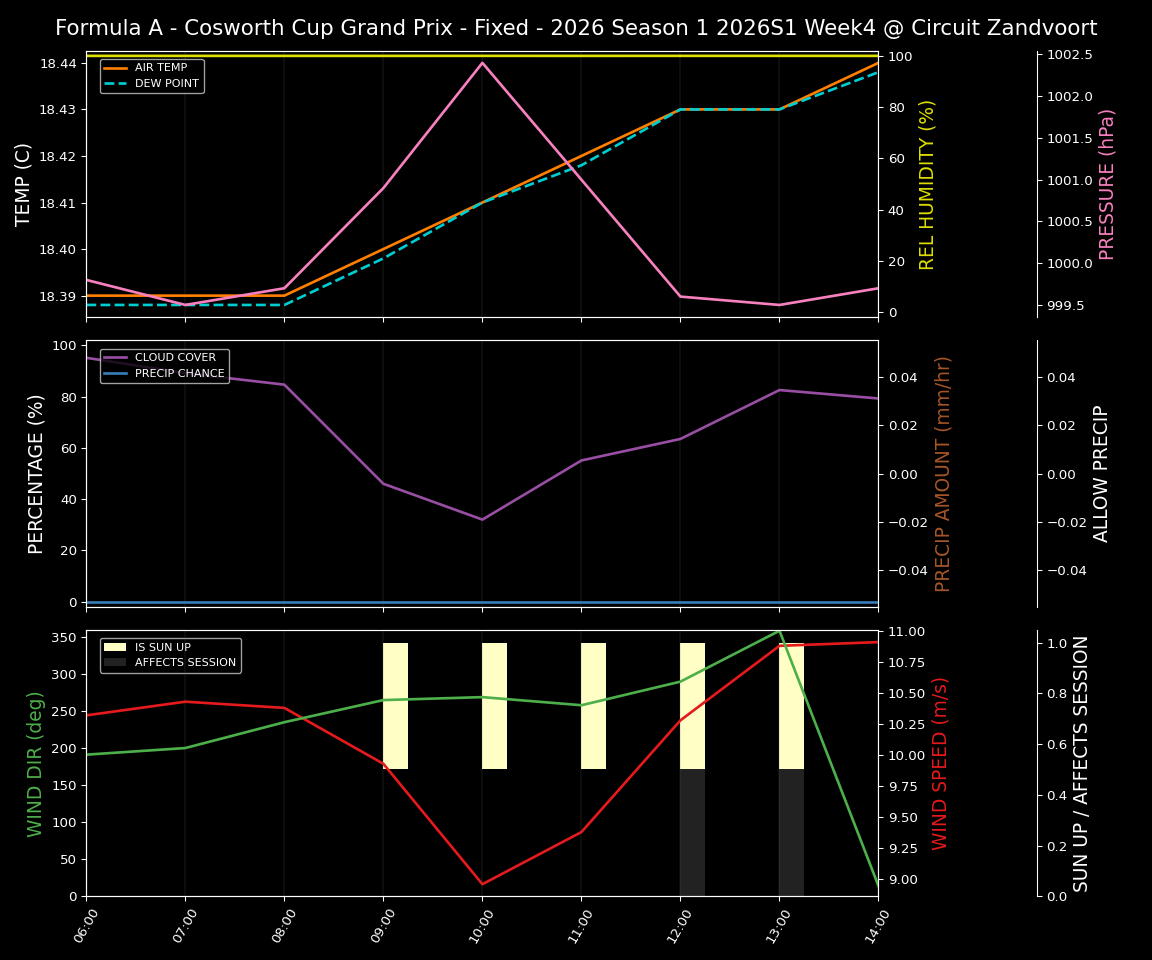Click the REL HUMIDITY axis label
The width and height of the screenshot is (1152, 960).
(925, 182)
